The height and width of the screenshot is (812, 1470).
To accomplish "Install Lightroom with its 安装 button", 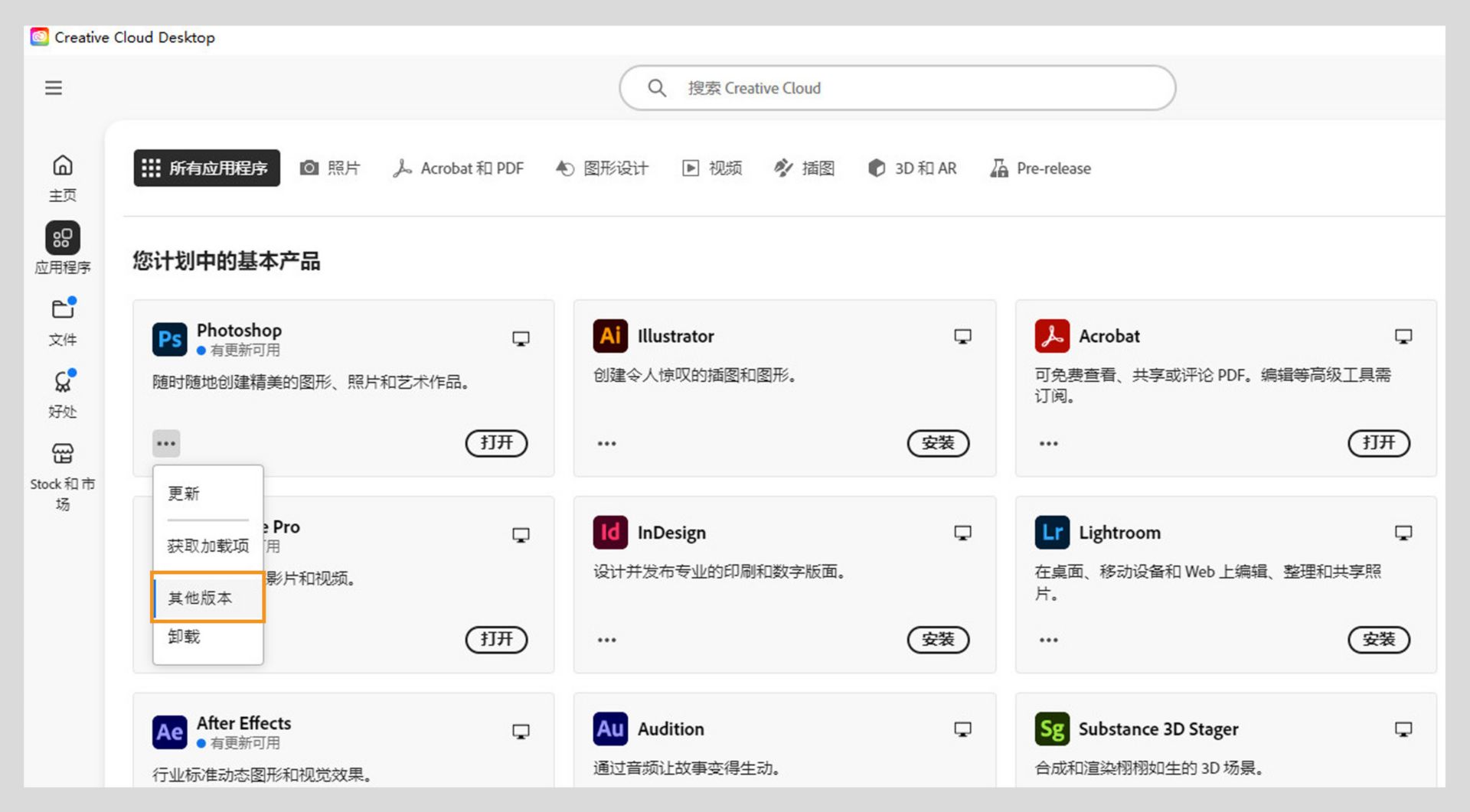I will (x=1379, y=640).
